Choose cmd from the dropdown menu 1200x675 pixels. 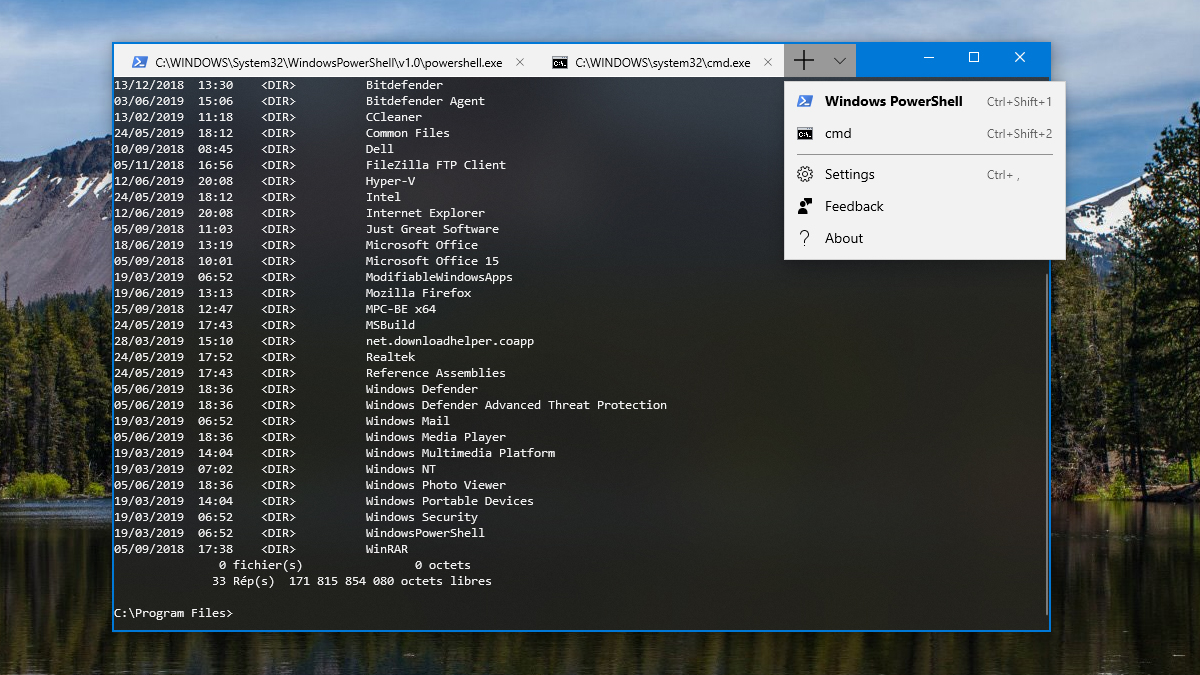click(925, 133)
